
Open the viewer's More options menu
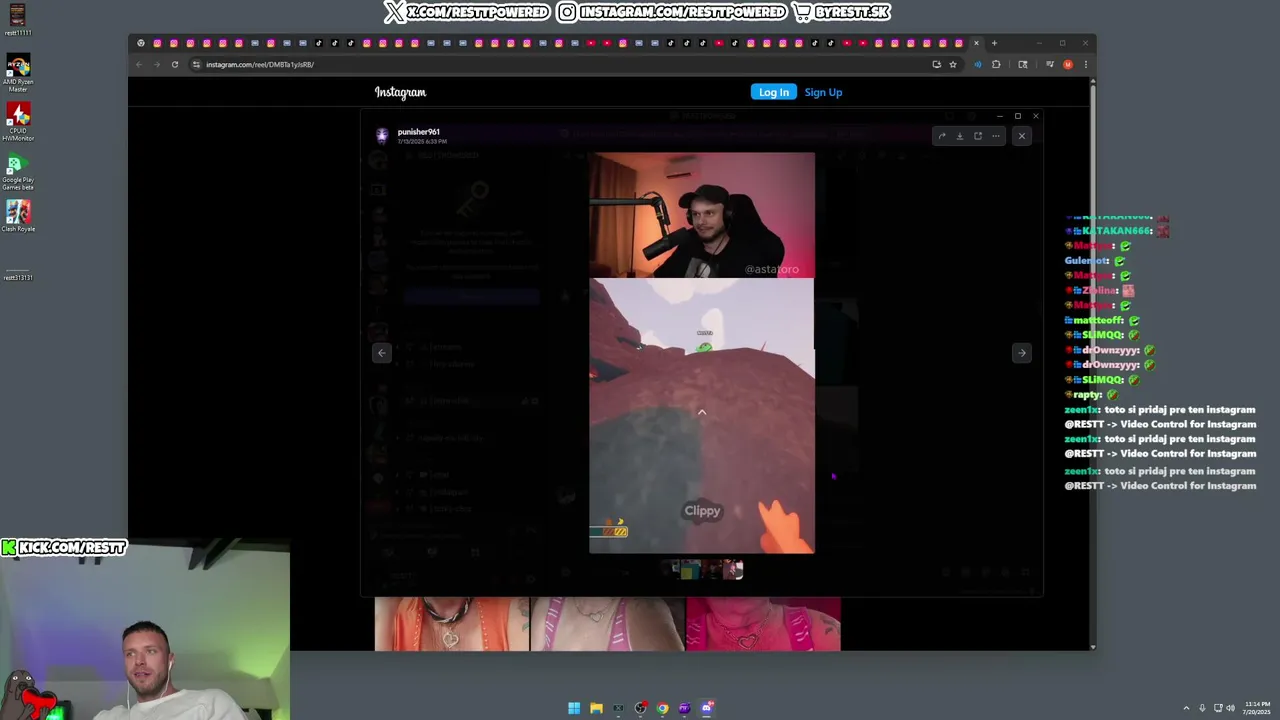(x=996, y=136)
